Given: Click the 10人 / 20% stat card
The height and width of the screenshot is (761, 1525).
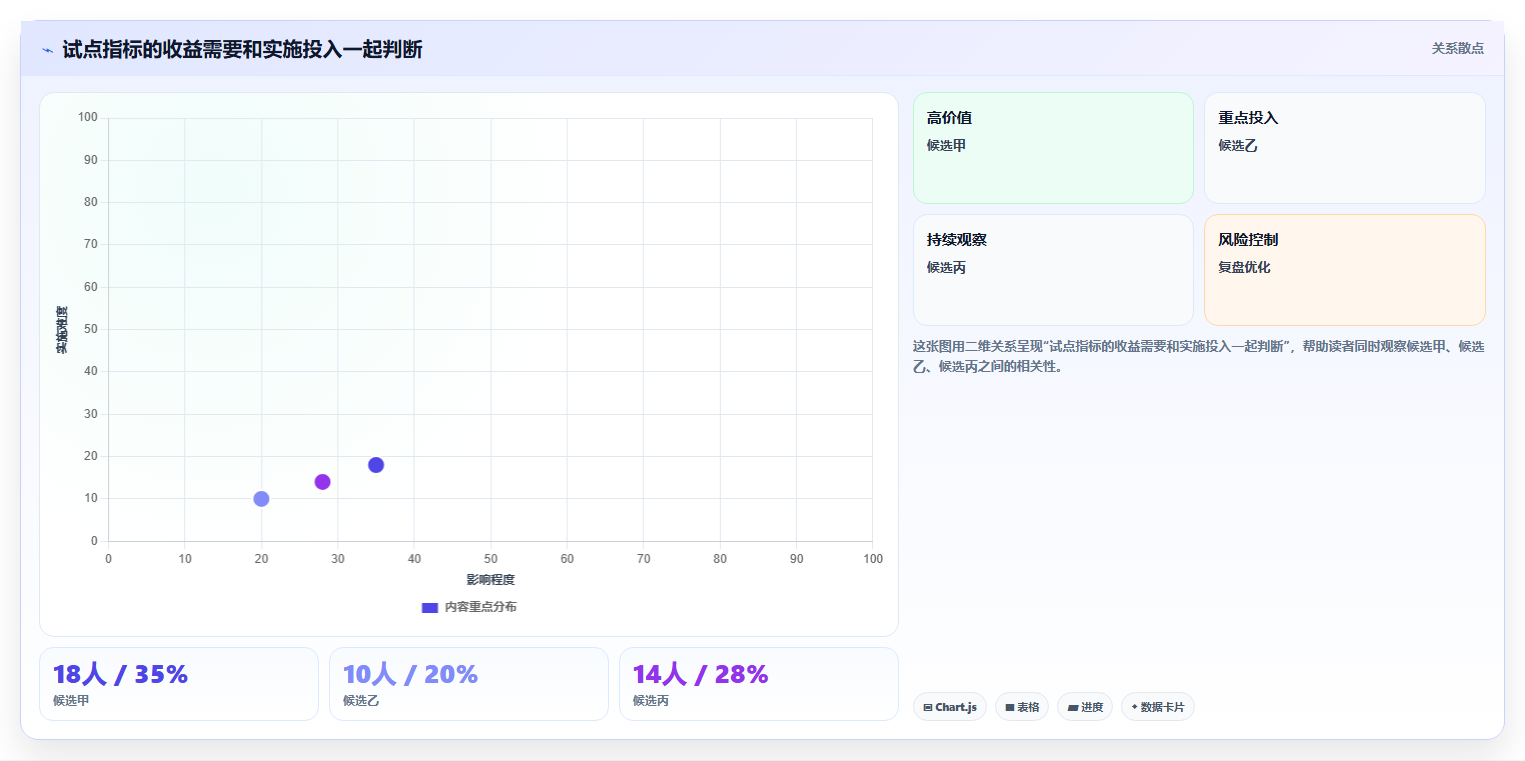Looking at the screenshot, I should coord(469,684).
